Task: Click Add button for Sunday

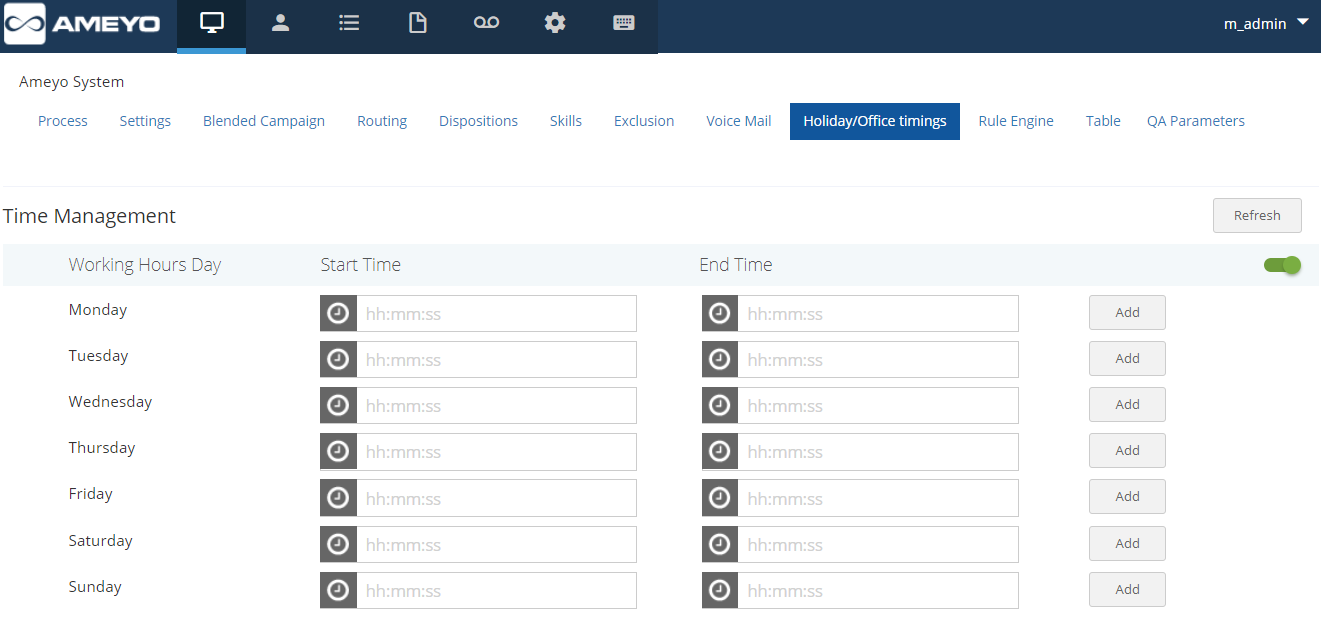Action: (x=1127, y=590)
